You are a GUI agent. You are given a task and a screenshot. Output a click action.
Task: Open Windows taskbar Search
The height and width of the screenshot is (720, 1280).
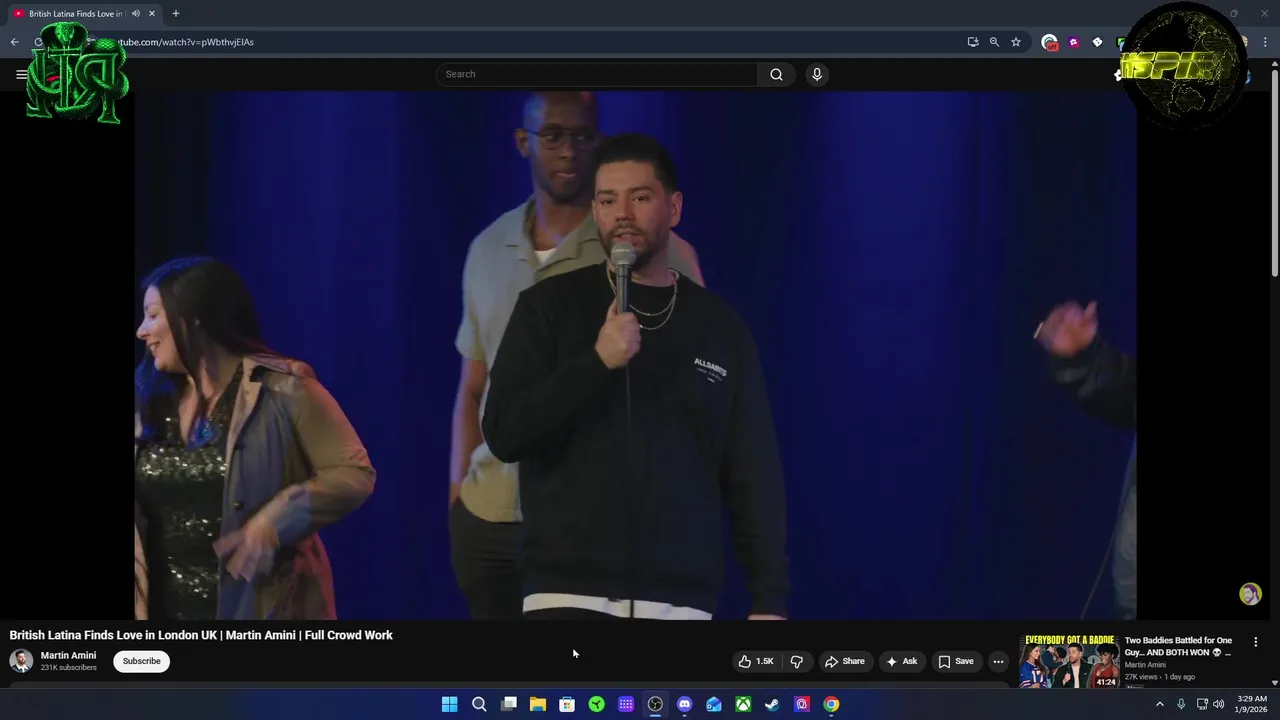click(x=479, y=704)
